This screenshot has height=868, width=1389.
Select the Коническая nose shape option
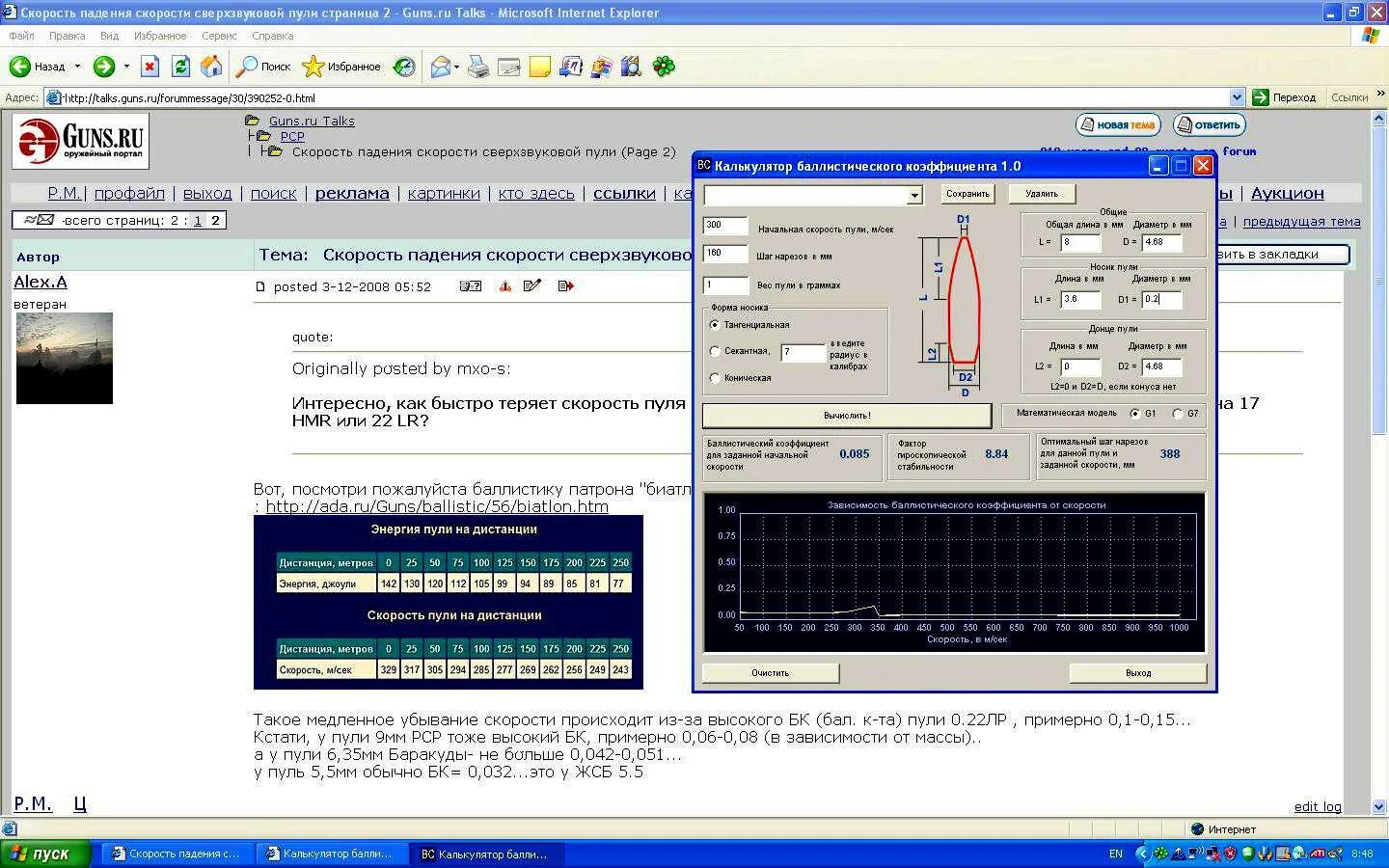tap(715, 378)
